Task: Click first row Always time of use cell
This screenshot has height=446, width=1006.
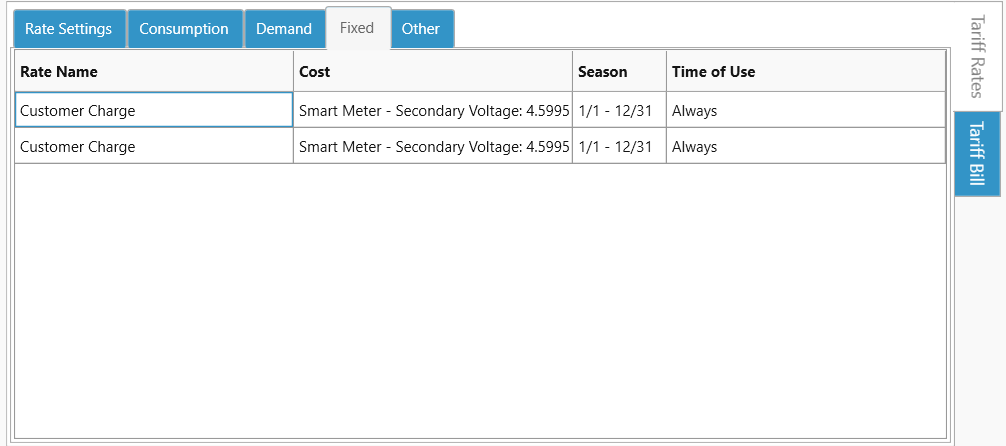Action: (x=805, y=111)
